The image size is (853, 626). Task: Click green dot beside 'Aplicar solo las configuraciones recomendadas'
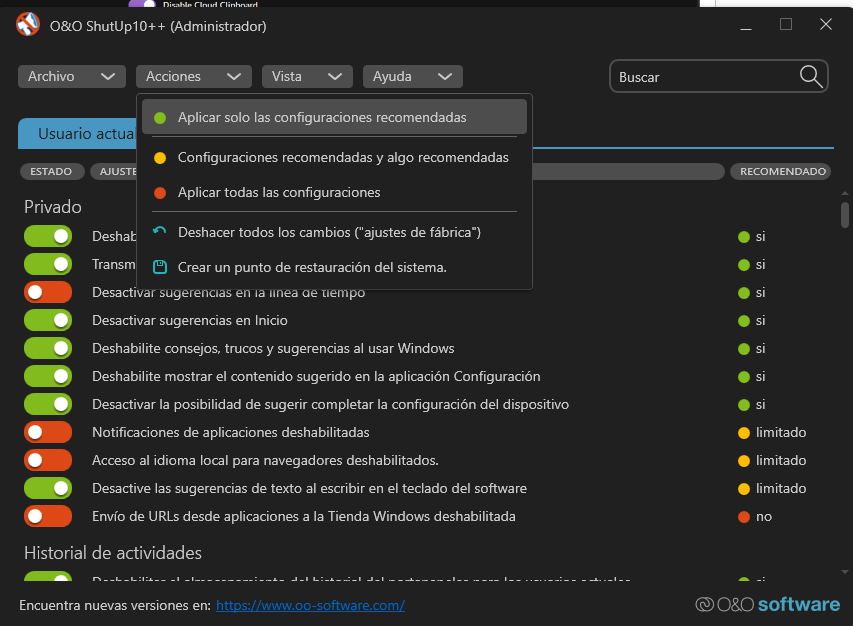pyautogui.click(x=160, y=118)
